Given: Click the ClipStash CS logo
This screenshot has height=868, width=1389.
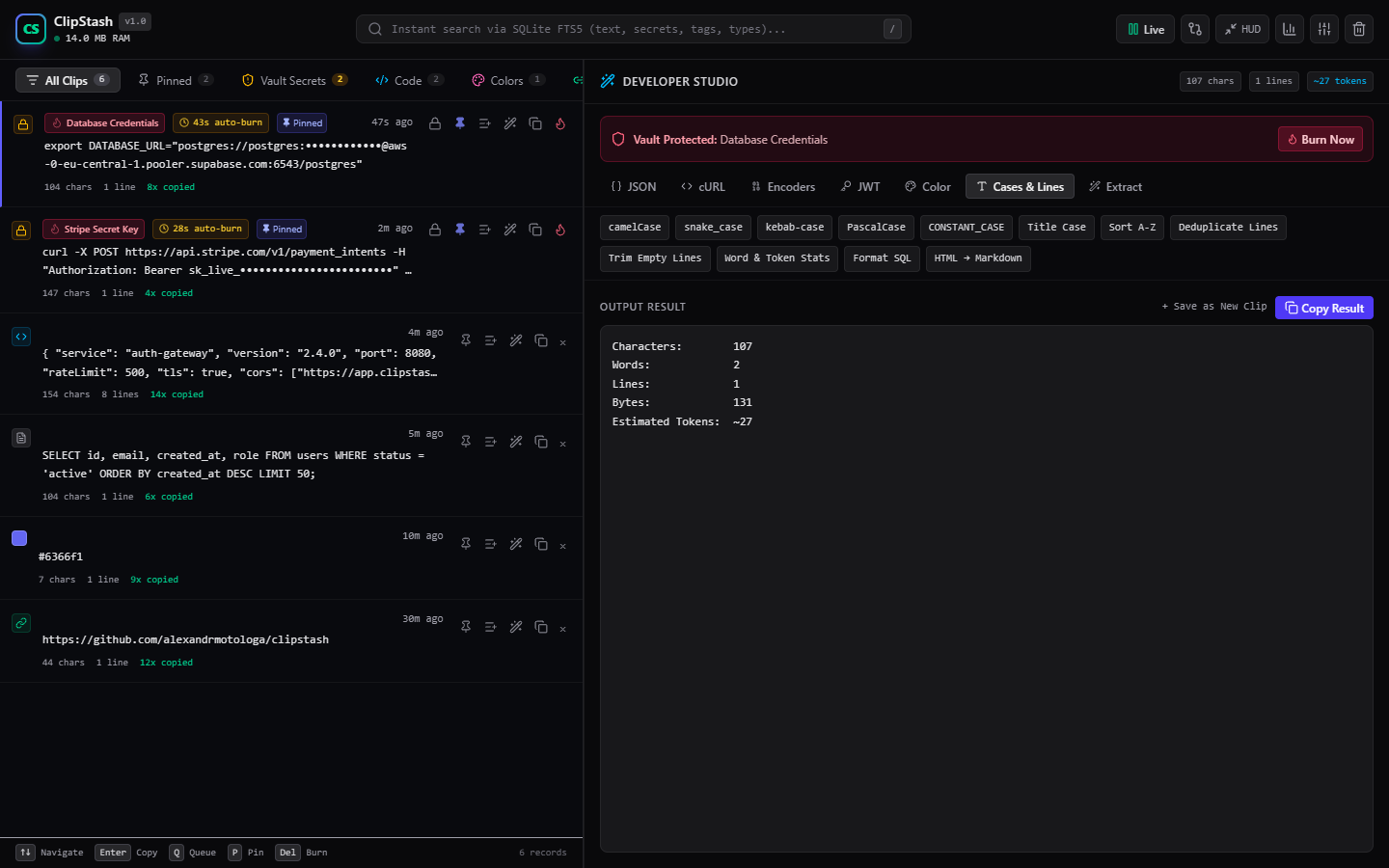Looking at the screenshot, I should [x=31, y=29].
